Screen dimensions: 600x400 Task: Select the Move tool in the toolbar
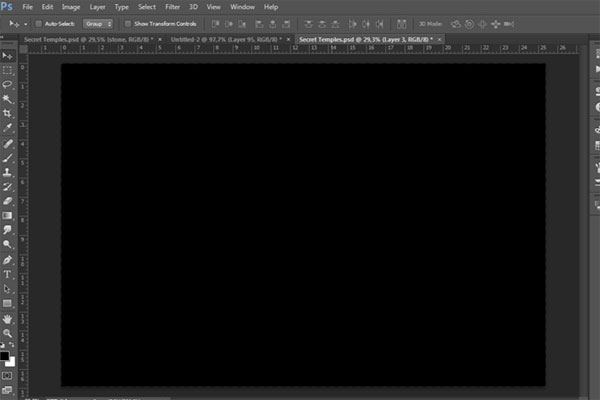8,57
